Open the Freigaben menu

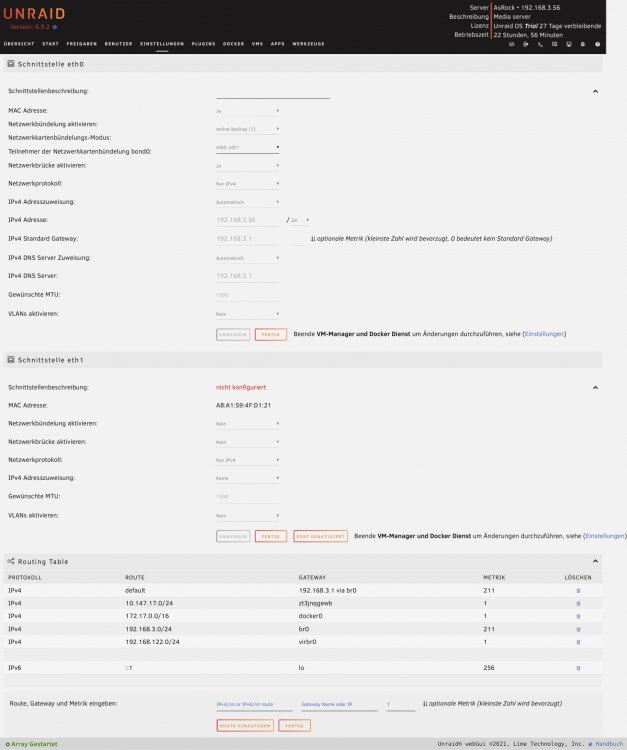[82, 44]
